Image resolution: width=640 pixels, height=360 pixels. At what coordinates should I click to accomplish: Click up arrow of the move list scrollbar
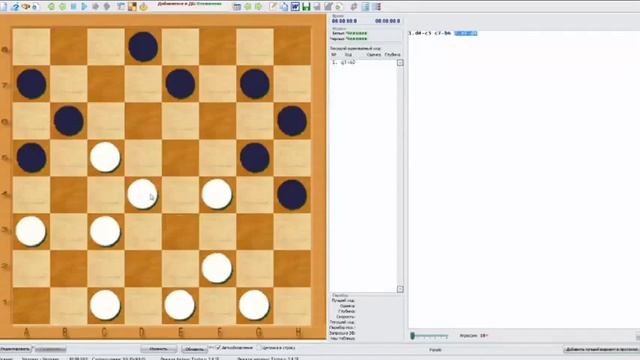(x=400, y=63)
